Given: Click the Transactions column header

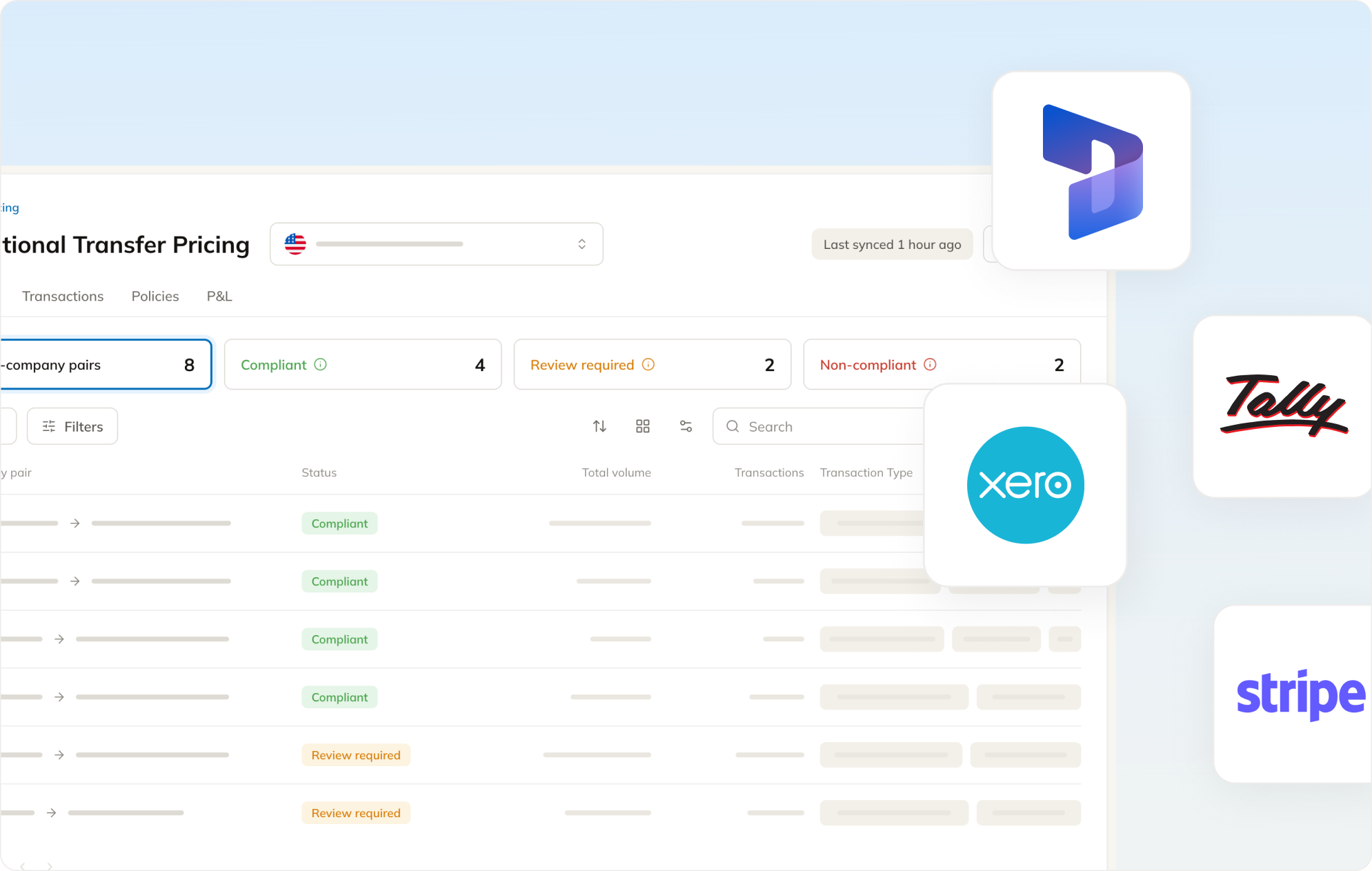Looking at the screenshot, I should 769,472.
